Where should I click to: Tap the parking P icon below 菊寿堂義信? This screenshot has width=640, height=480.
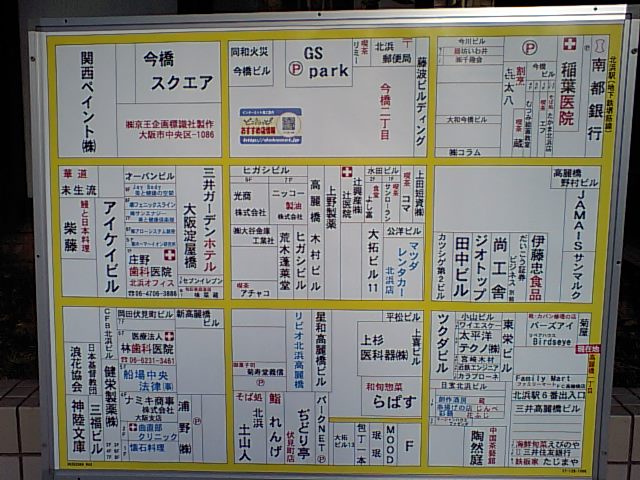click(260, 382)
